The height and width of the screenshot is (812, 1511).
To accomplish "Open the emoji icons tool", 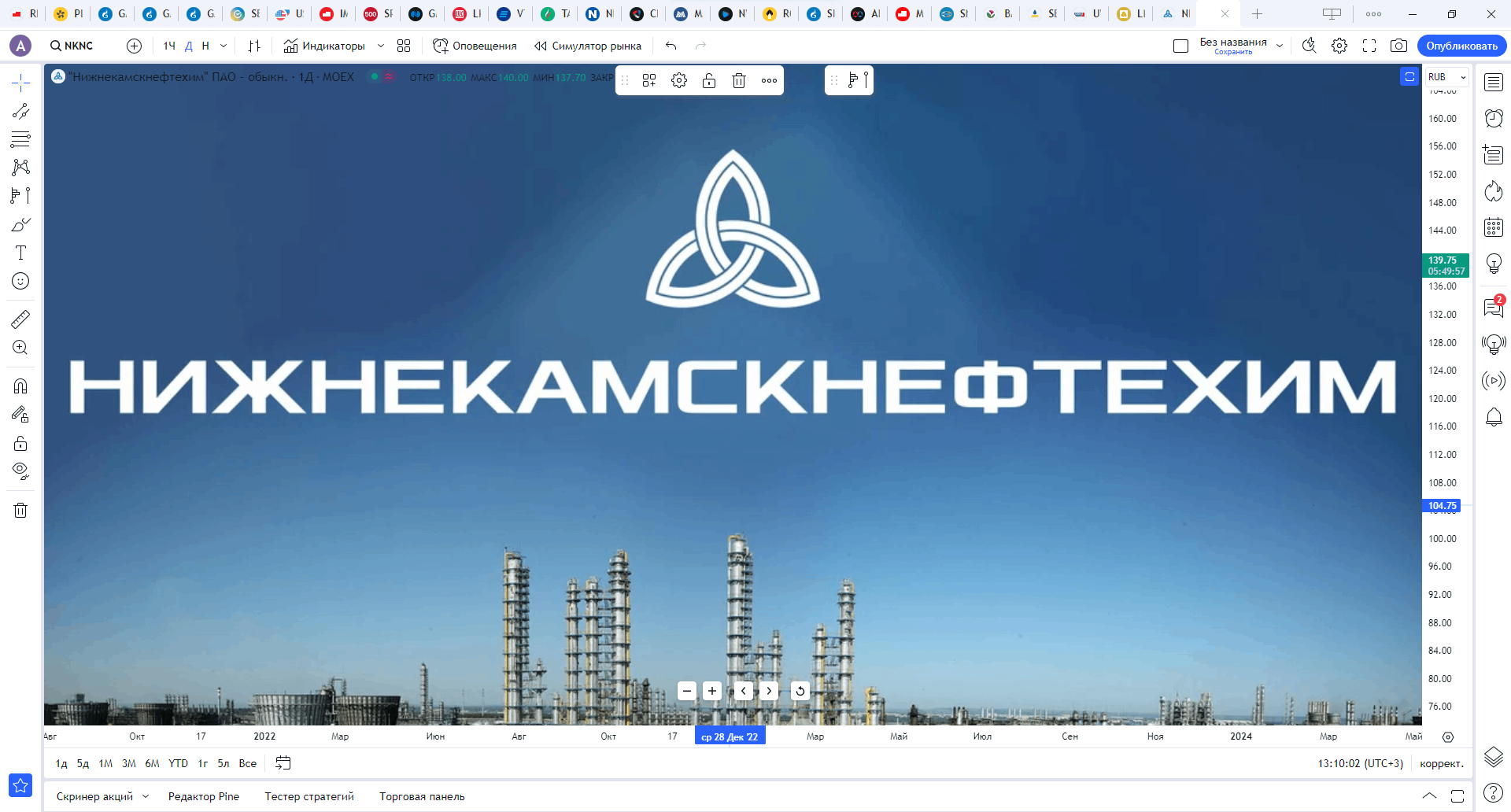I will [20, 281].
